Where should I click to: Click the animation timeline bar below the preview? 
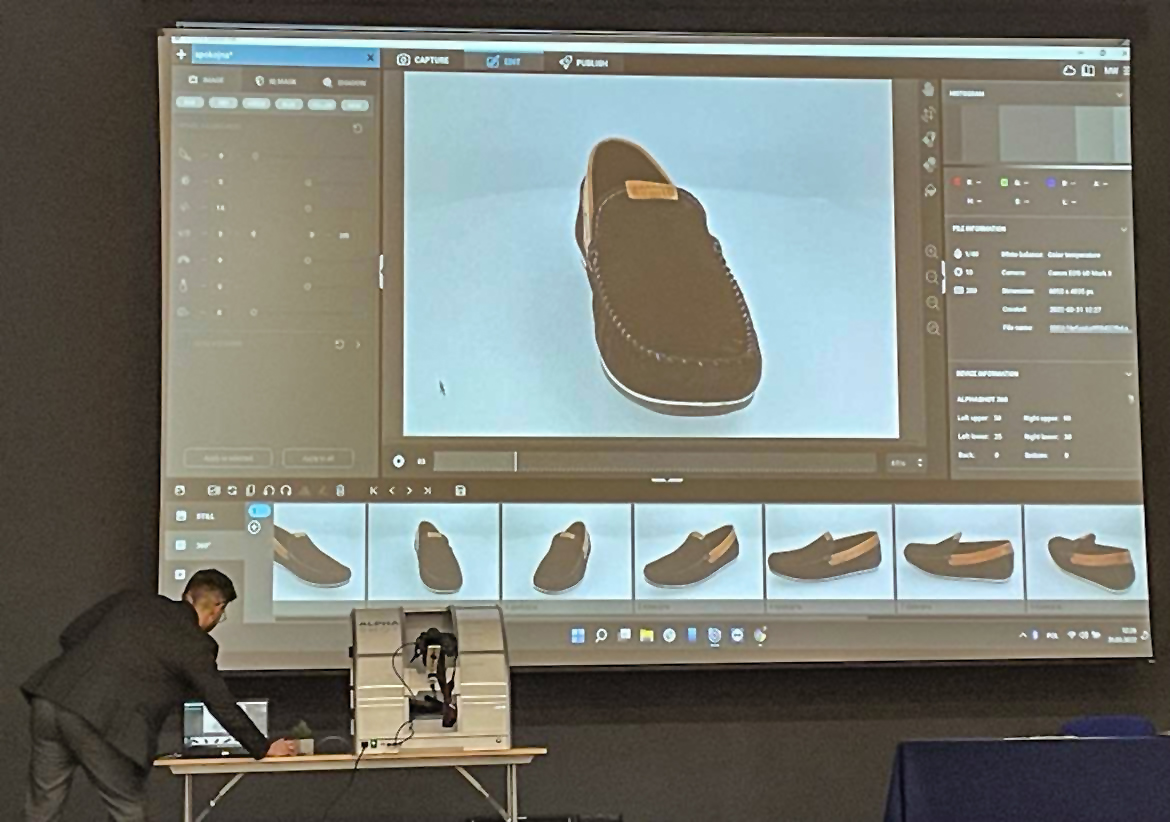click(x=650, y=462)
